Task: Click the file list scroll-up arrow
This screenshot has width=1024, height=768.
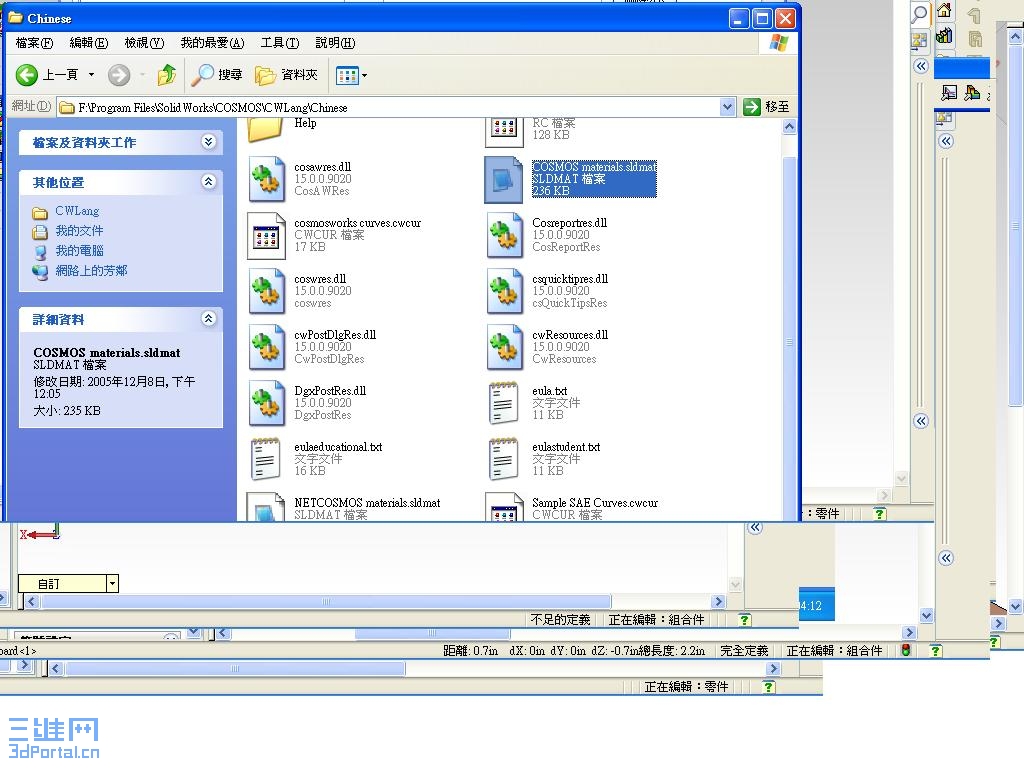Action: pos(790,127)
